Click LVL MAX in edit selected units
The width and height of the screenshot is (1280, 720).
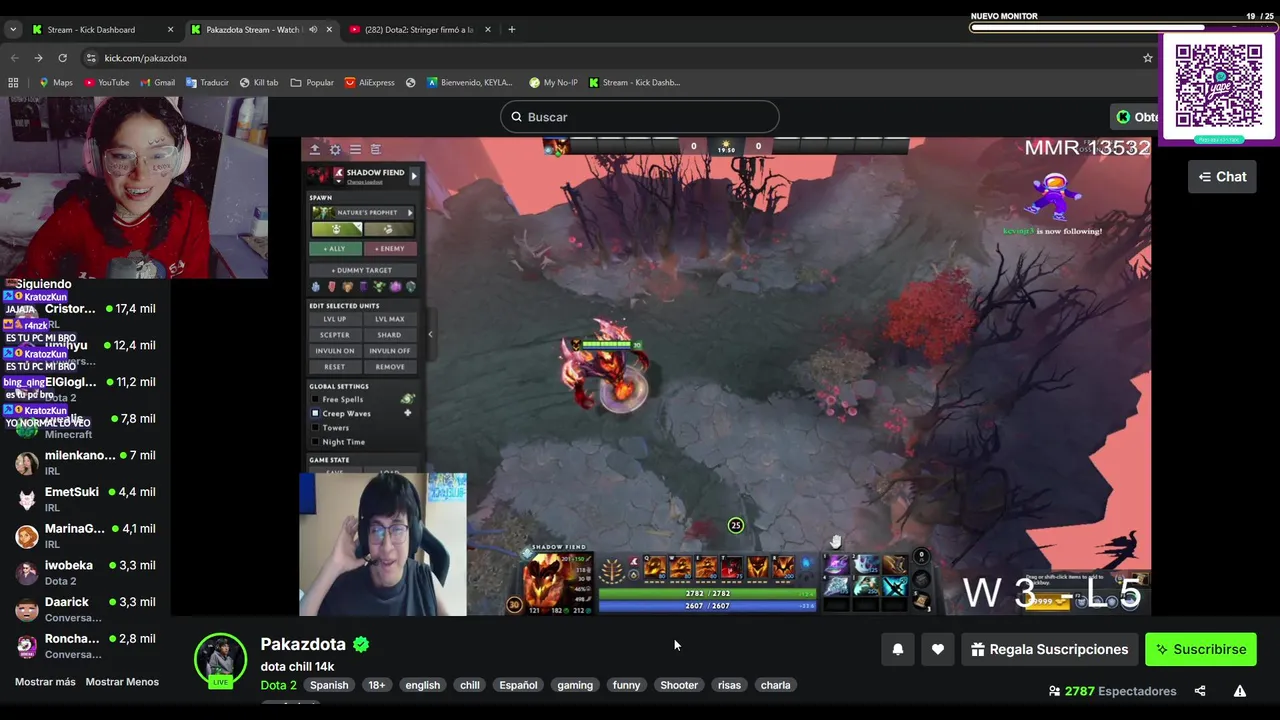pyautogui.click(x=390, y=319)
